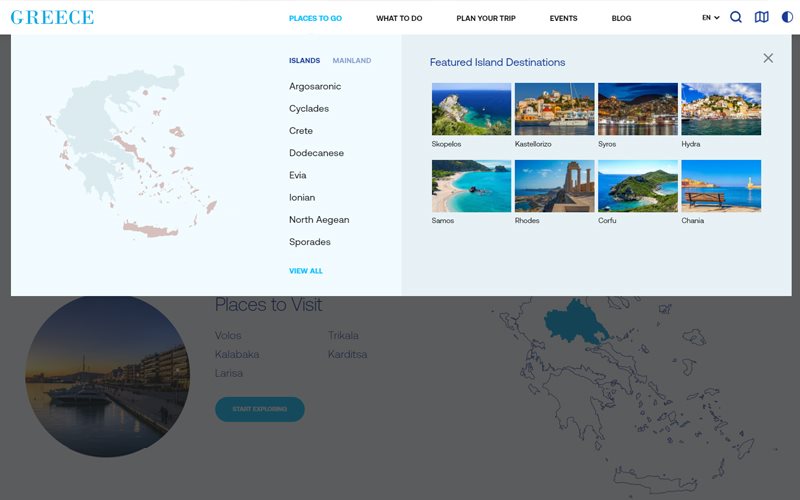Select the Chania lighthouse thumbnail
800x500 pixels.
pos(721,186)
